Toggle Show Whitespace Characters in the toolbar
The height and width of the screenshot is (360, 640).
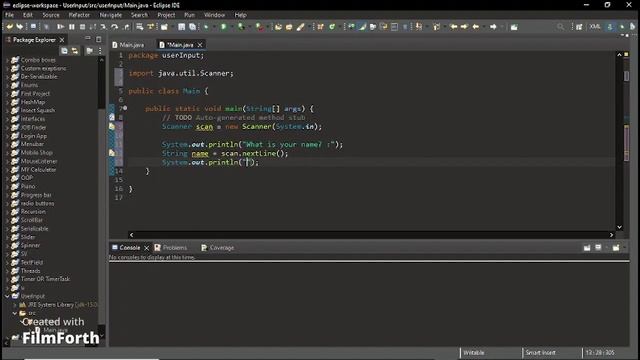click(405, 27)
